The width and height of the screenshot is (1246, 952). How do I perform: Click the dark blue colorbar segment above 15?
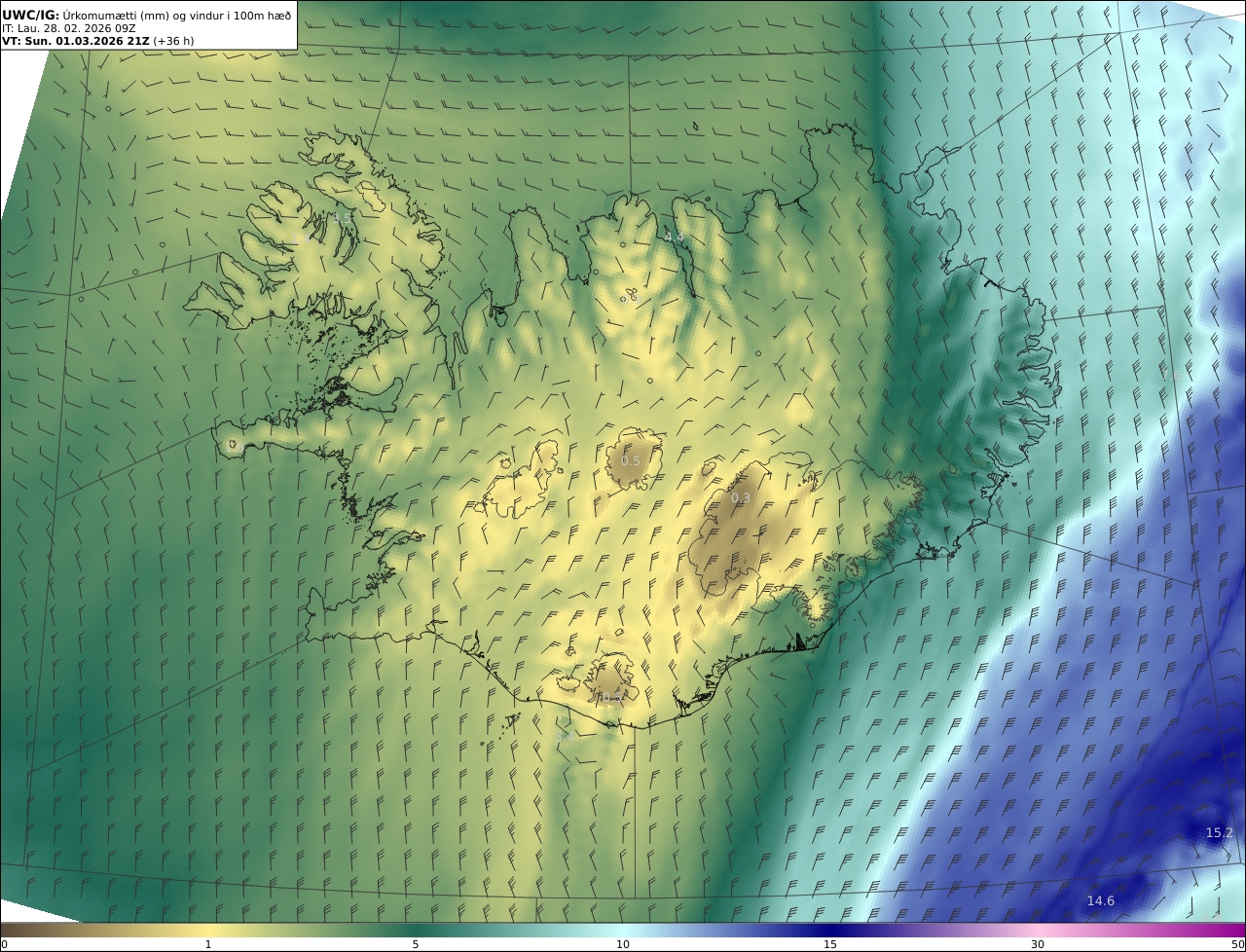(830, 930)
